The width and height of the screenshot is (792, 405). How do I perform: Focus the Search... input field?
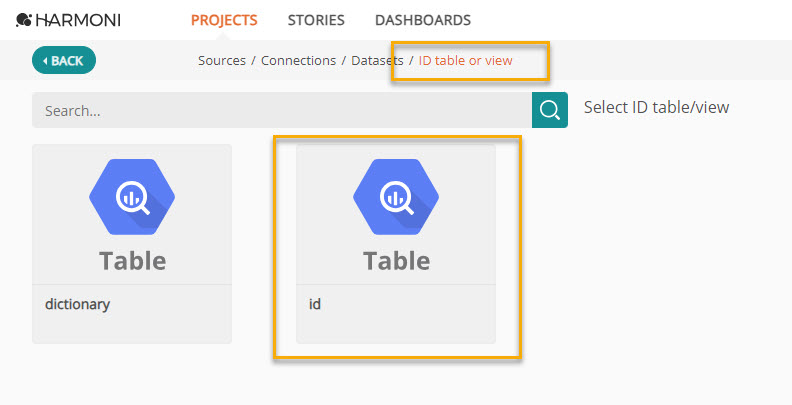click(x=282, y=110)
